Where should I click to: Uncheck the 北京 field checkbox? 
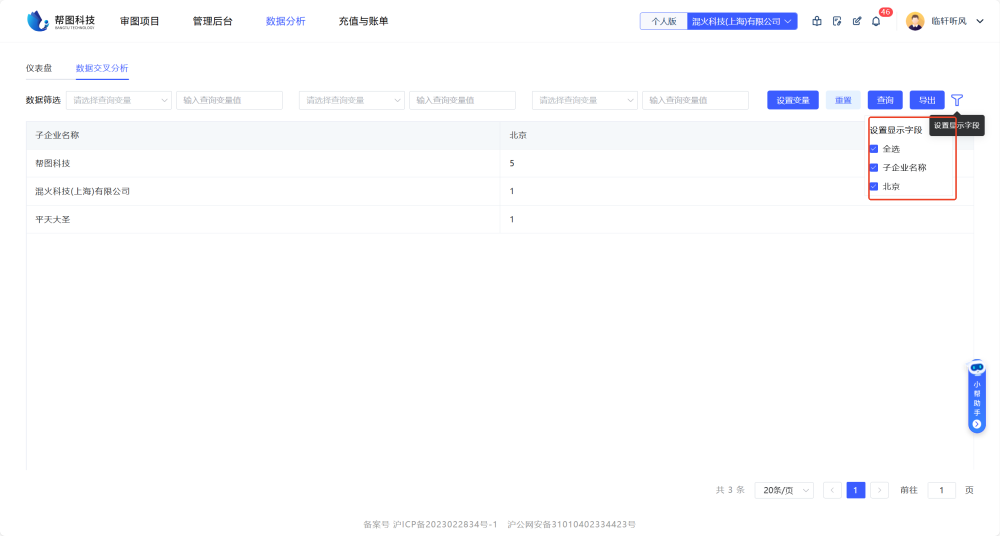click(874, 187)
